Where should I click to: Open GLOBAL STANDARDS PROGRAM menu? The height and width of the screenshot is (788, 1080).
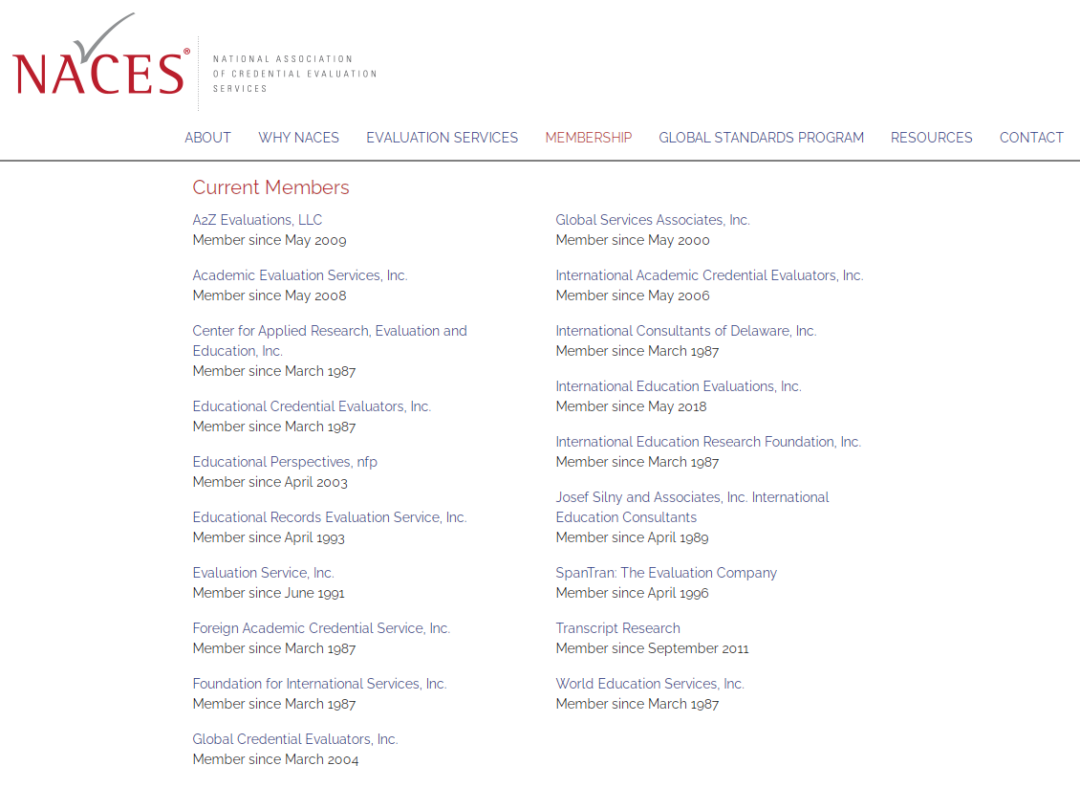click(761, 138)
